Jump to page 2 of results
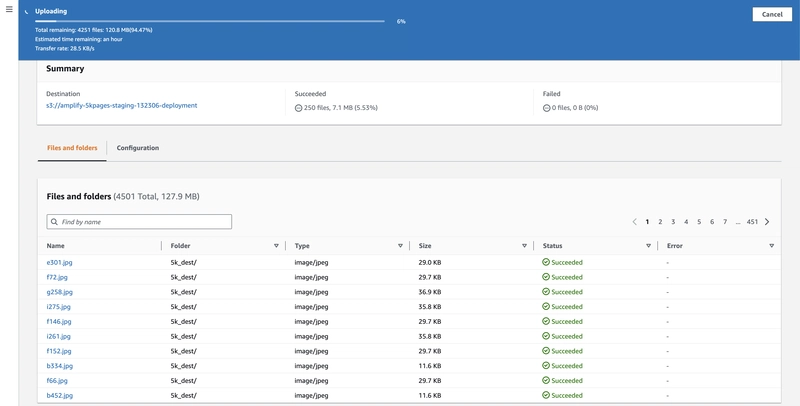 (660, 222)
